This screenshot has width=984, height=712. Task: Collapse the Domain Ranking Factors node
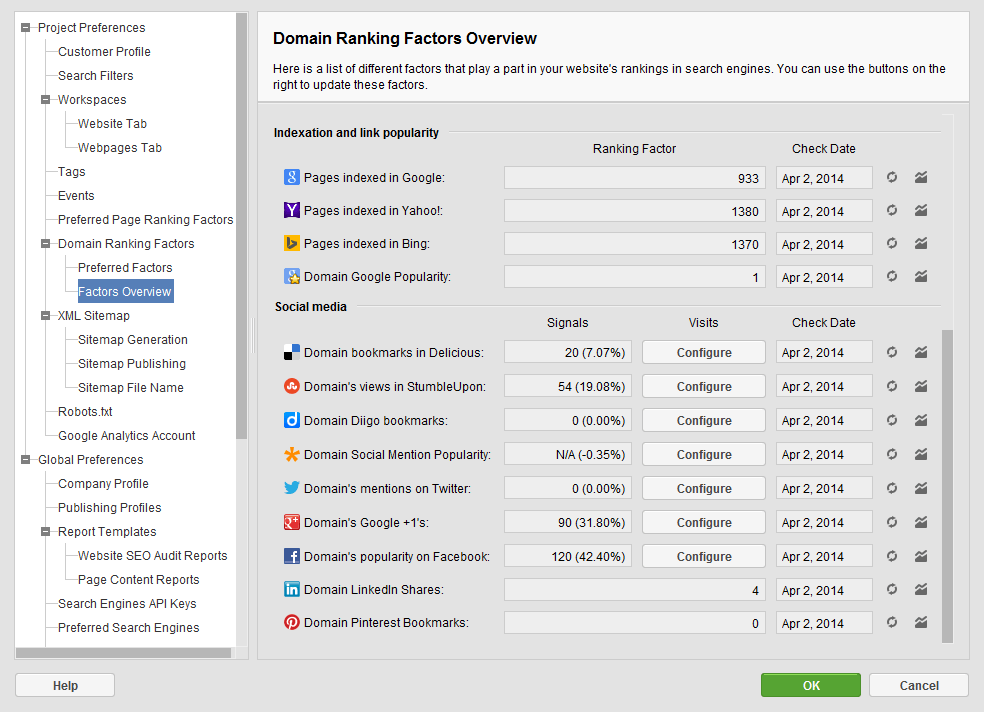(x=46, y=244)
